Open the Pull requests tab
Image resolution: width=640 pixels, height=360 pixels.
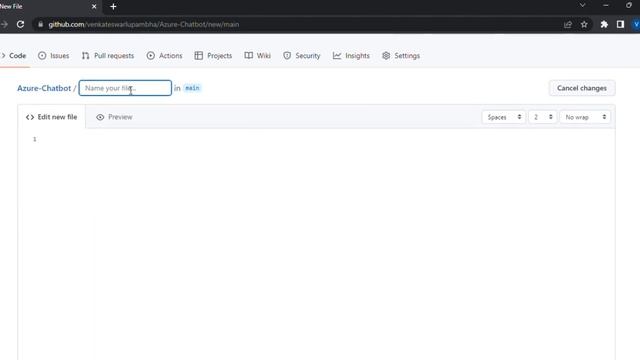tap(108, 56)
